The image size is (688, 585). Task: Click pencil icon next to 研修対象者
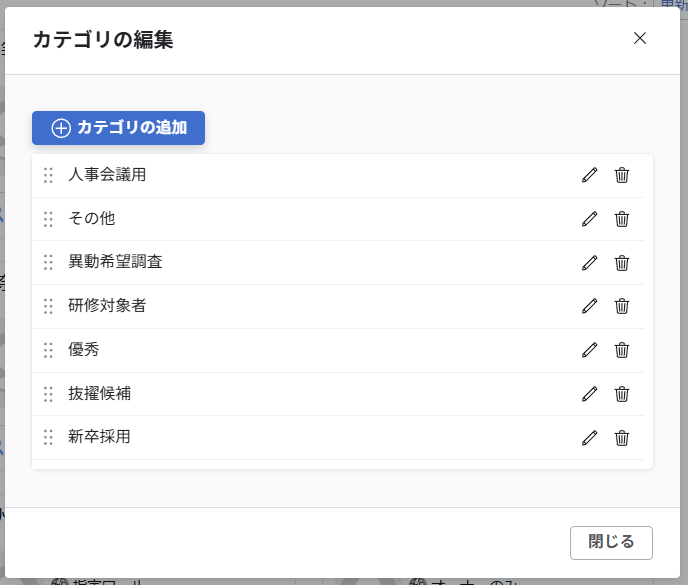pos(589,306)
